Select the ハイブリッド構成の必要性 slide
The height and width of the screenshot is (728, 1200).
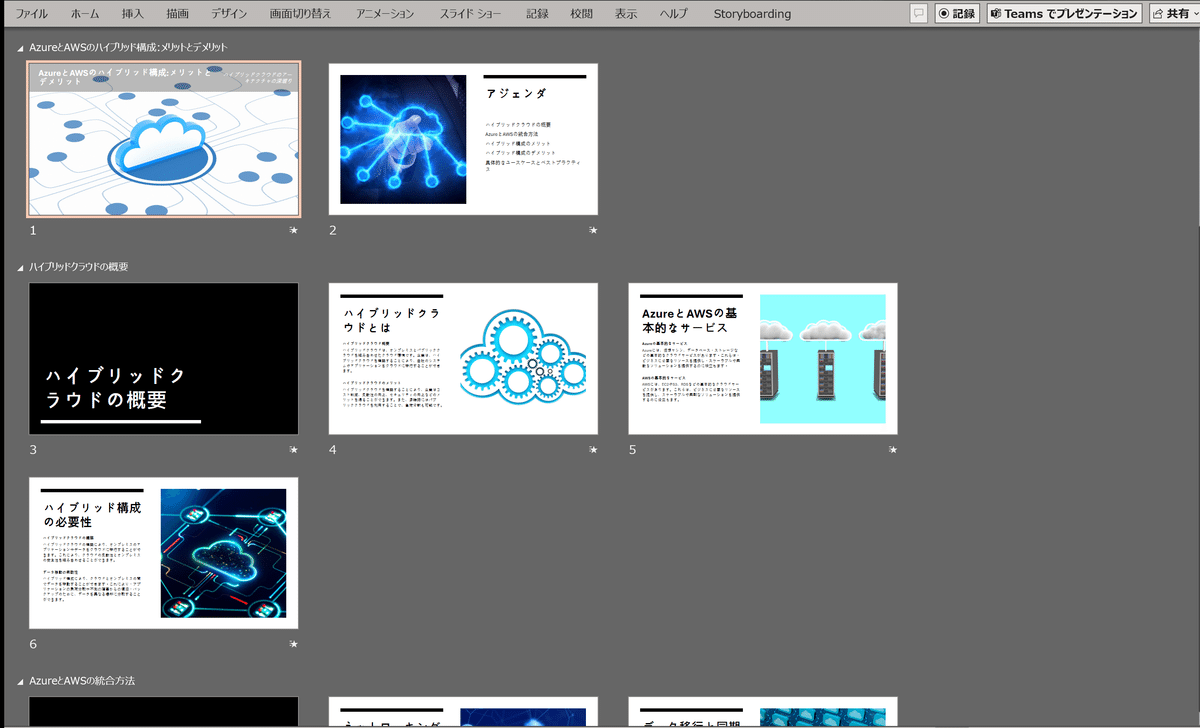pos(164,553)
